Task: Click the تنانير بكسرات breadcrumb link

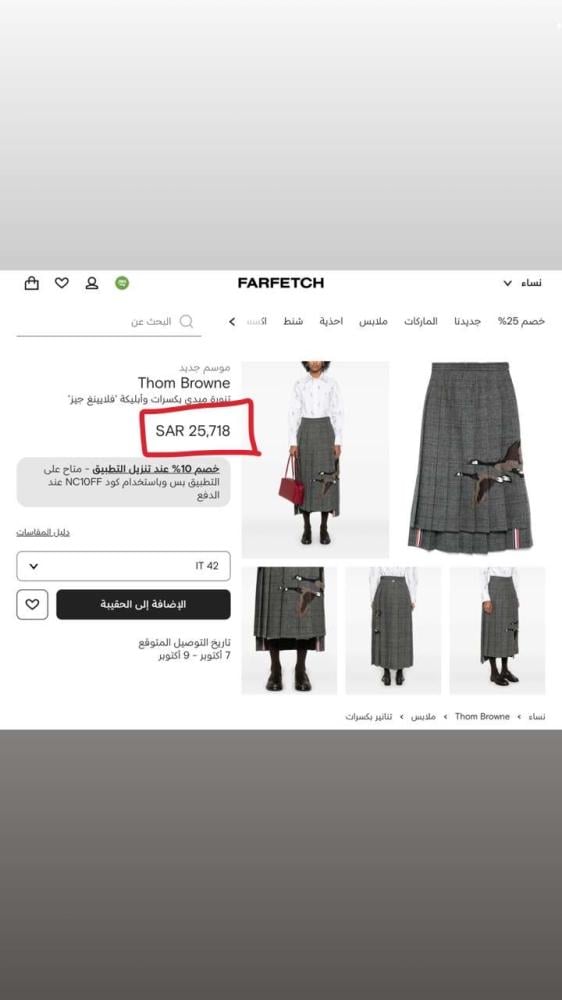Action: 369,717
